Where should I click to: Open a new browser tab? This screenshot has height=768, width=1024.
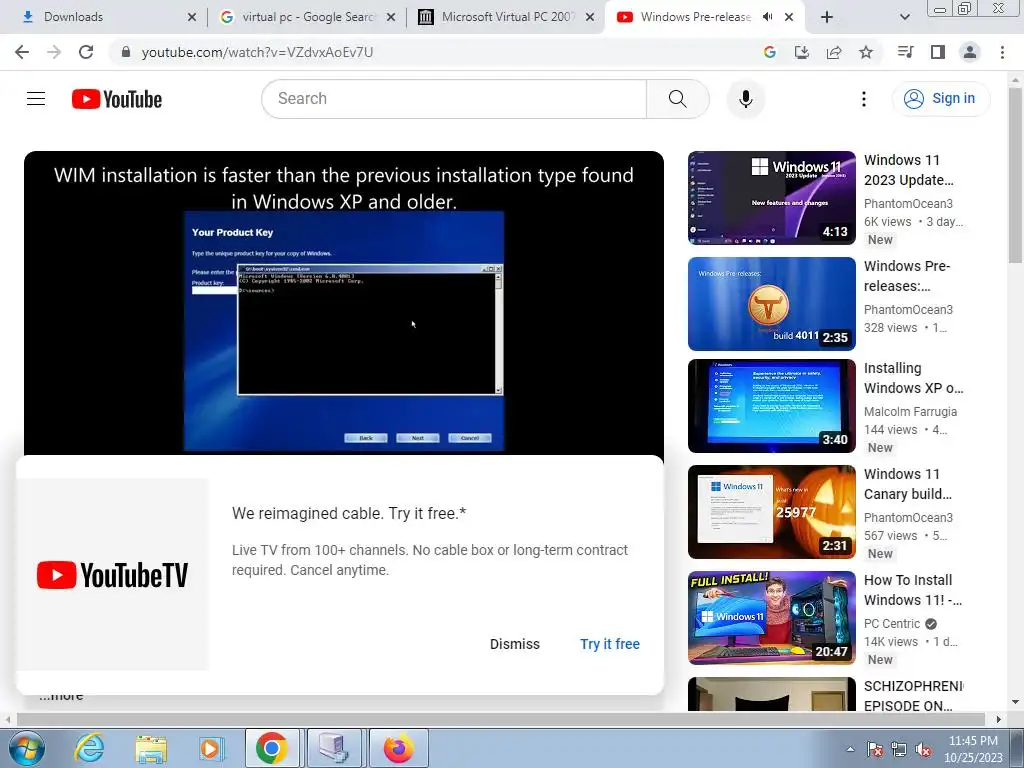[826, 17]
